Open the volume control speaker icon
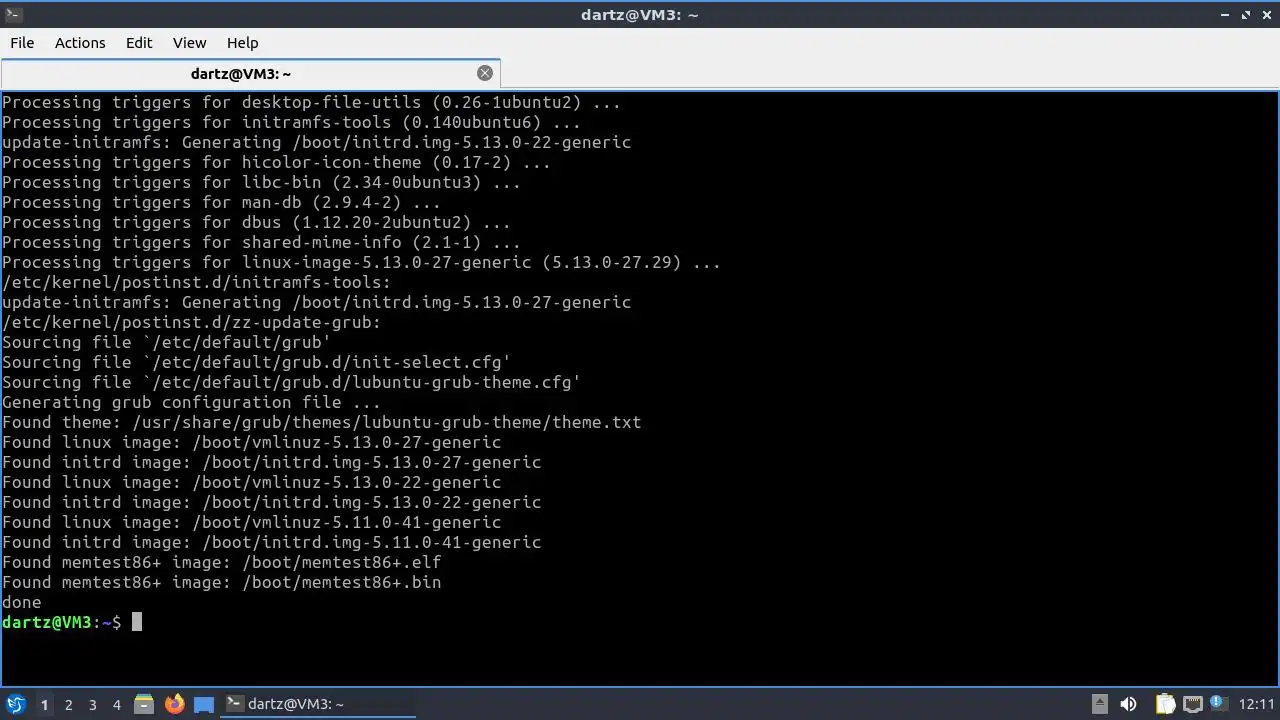Image resolution: width=1280 pixels, height=720 pixels. click(1129, 704)
